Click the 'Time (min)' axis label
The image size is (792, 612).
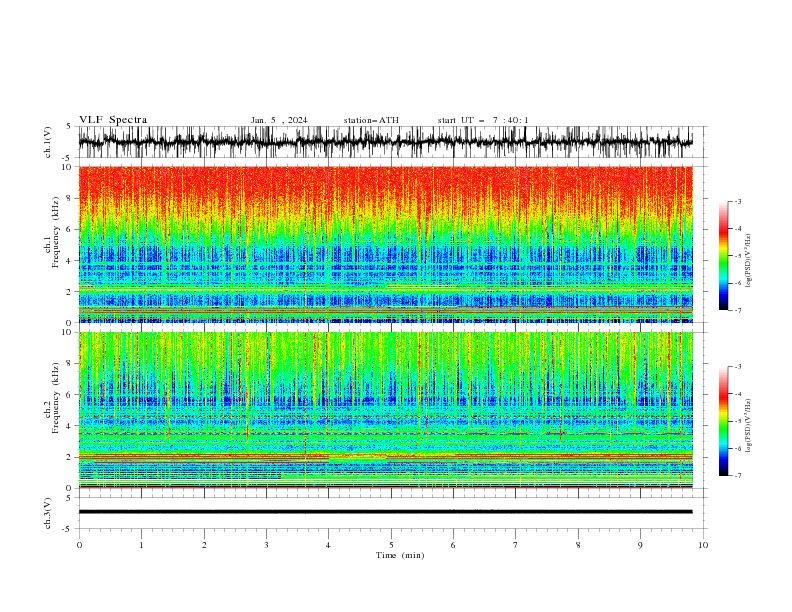pos(400,555)
